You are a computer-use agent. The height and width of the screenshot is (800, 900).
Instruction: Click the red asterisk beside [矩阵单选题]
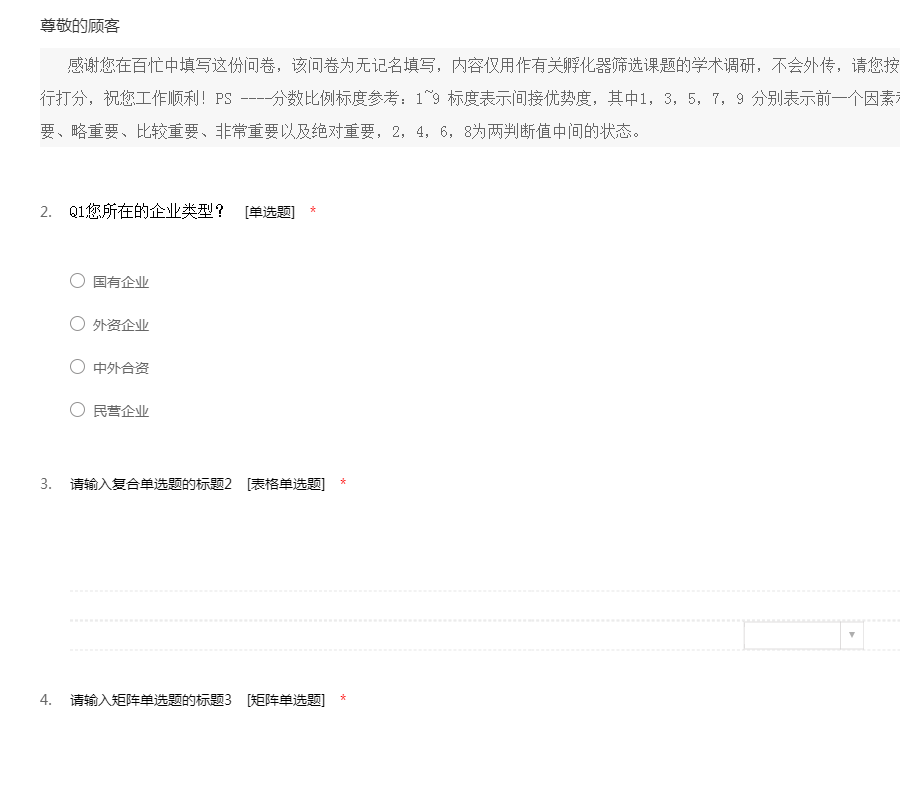[343, 700]
